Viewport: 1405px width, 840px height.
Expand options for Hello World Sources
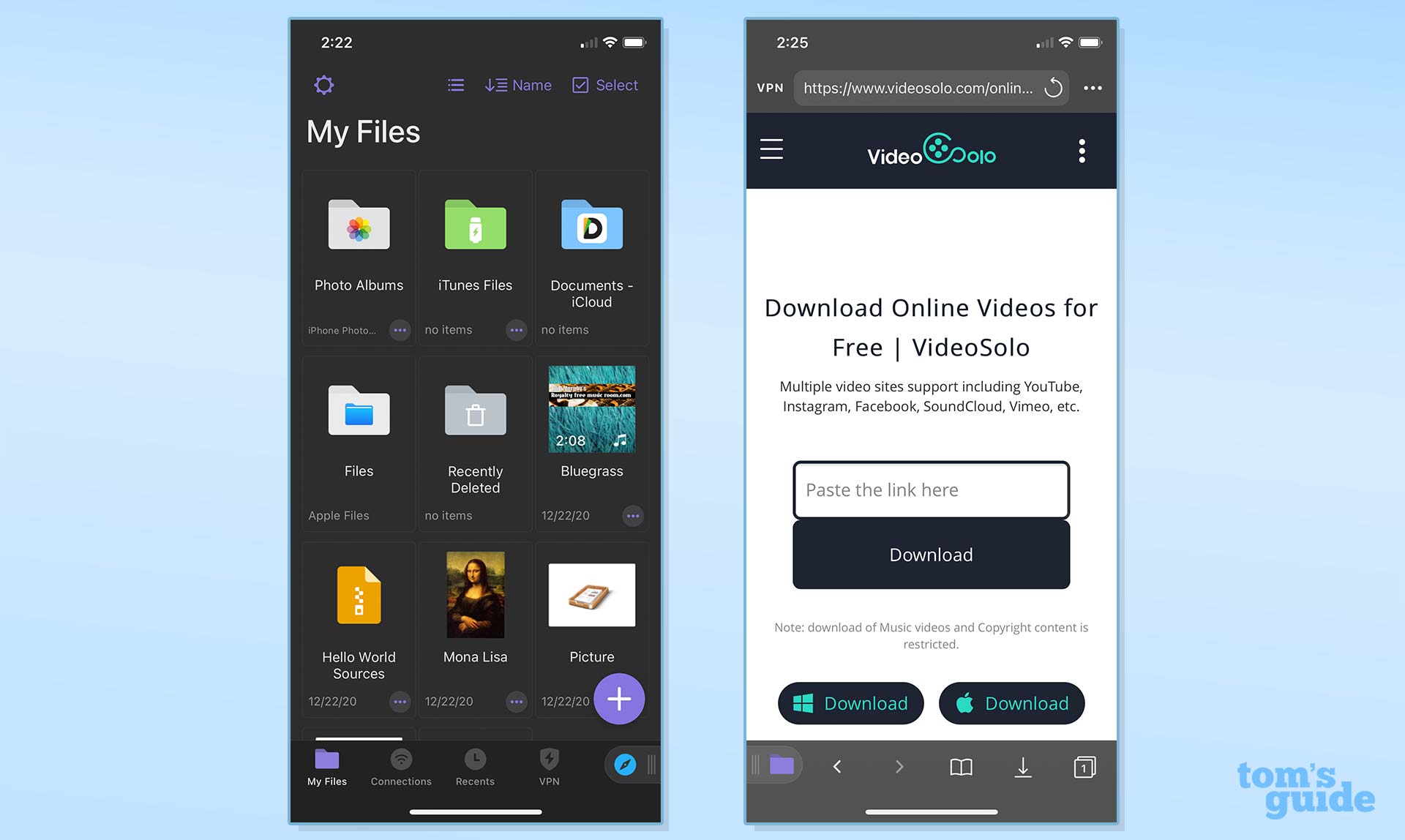397,700
